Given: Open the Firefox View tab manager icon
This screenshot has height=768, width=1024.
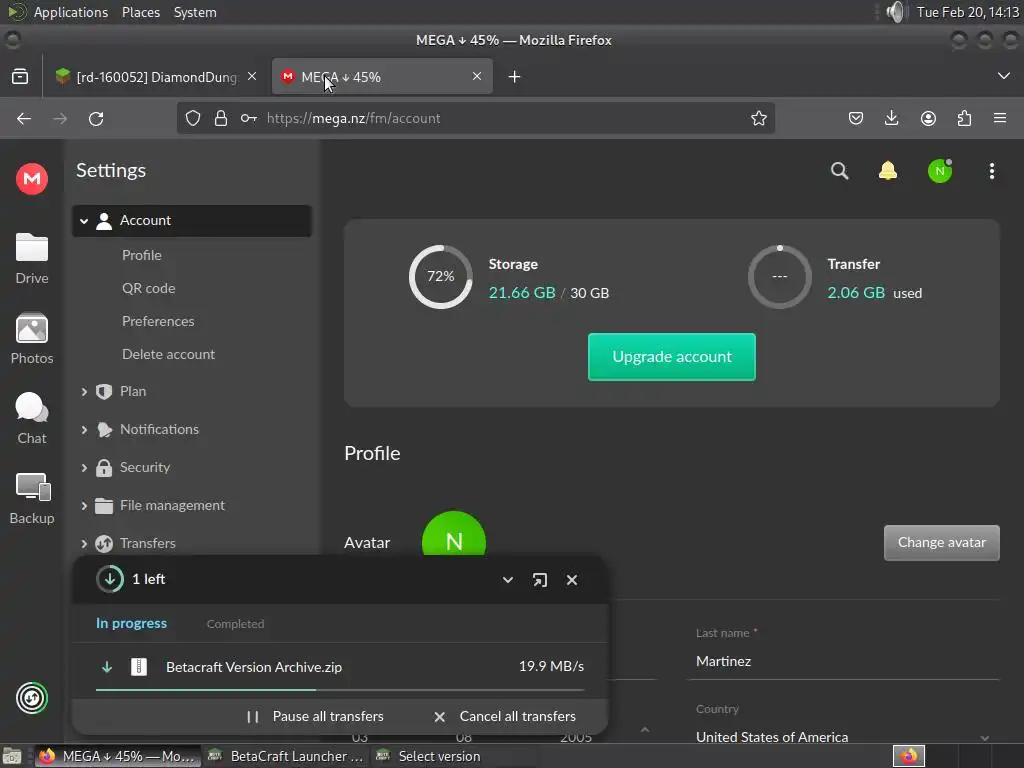Looking at the screenshot, I should click(20, 76).
